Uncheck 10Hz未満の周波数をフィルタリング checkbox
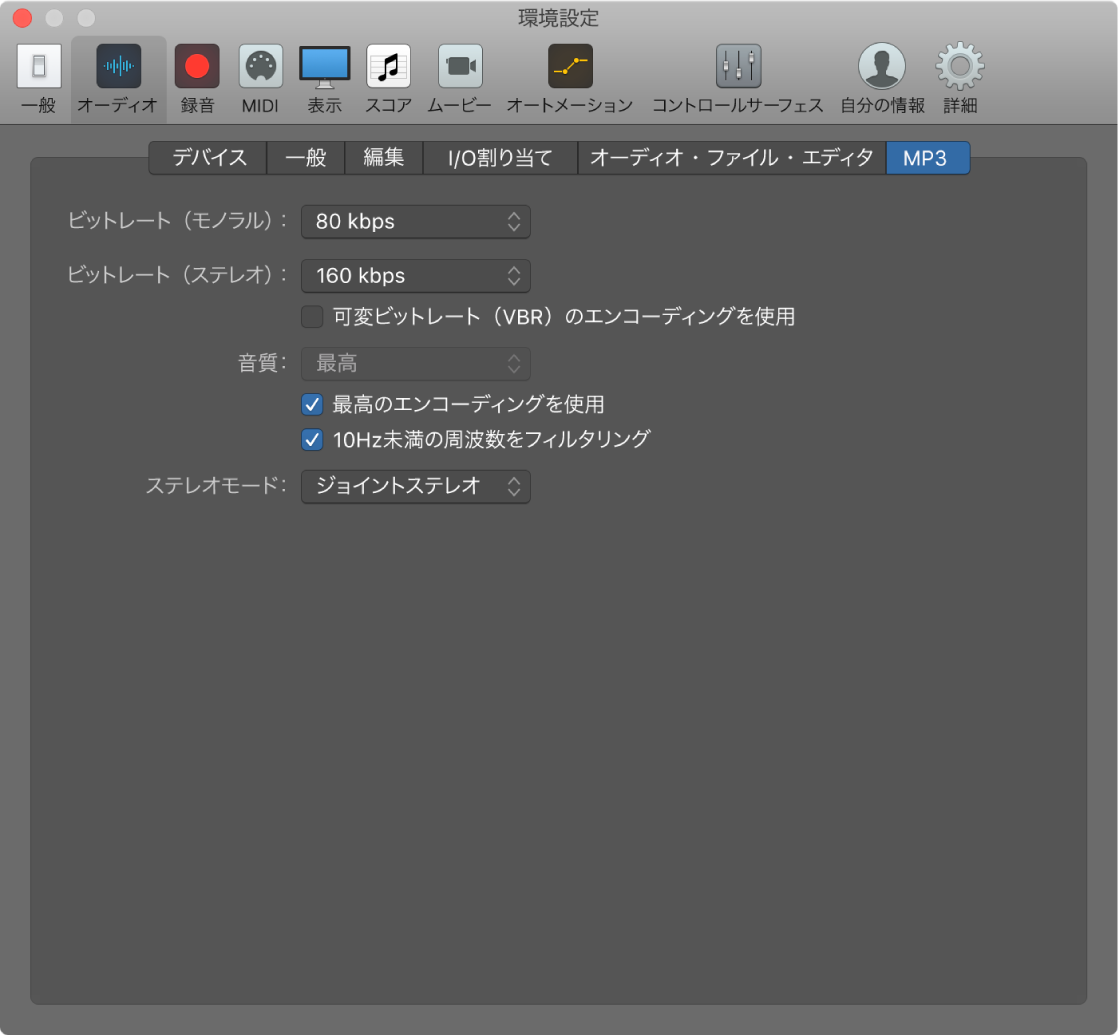Image resolution: width=1120 pixels, height=1035 pixels. coord(312,439)
